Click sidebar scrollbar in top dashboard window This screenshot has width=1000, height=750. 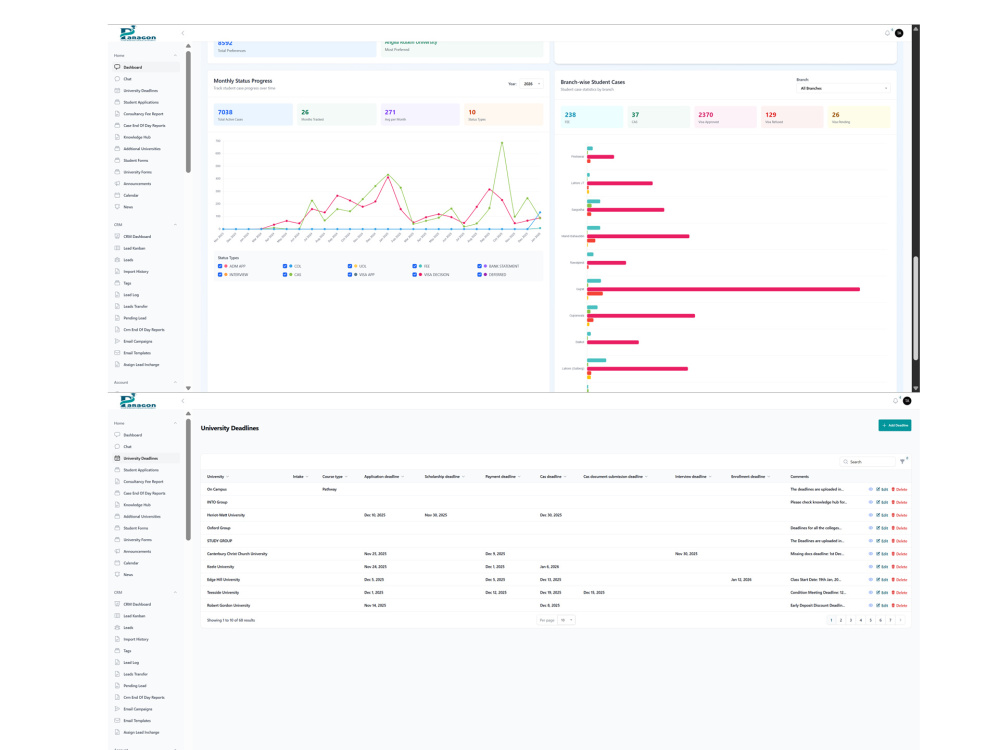(x=188, y=112)
